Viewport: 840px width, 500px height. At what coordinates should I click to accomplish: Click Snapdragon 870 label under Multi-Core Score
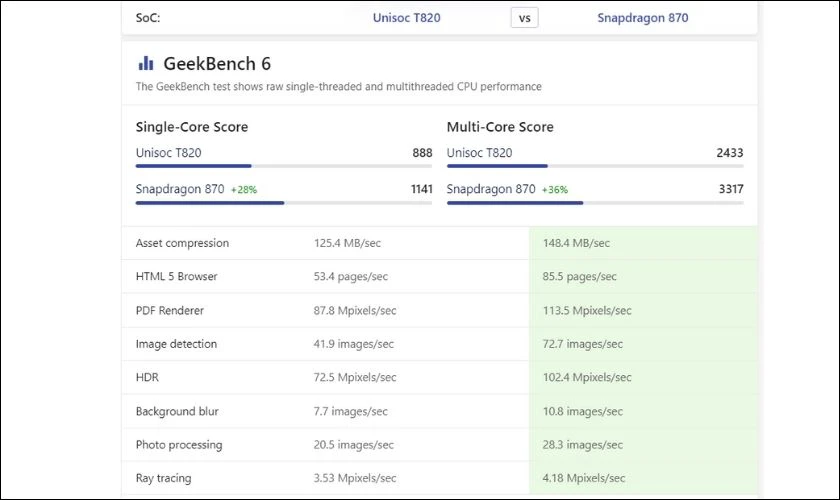[x=491, y=189]
